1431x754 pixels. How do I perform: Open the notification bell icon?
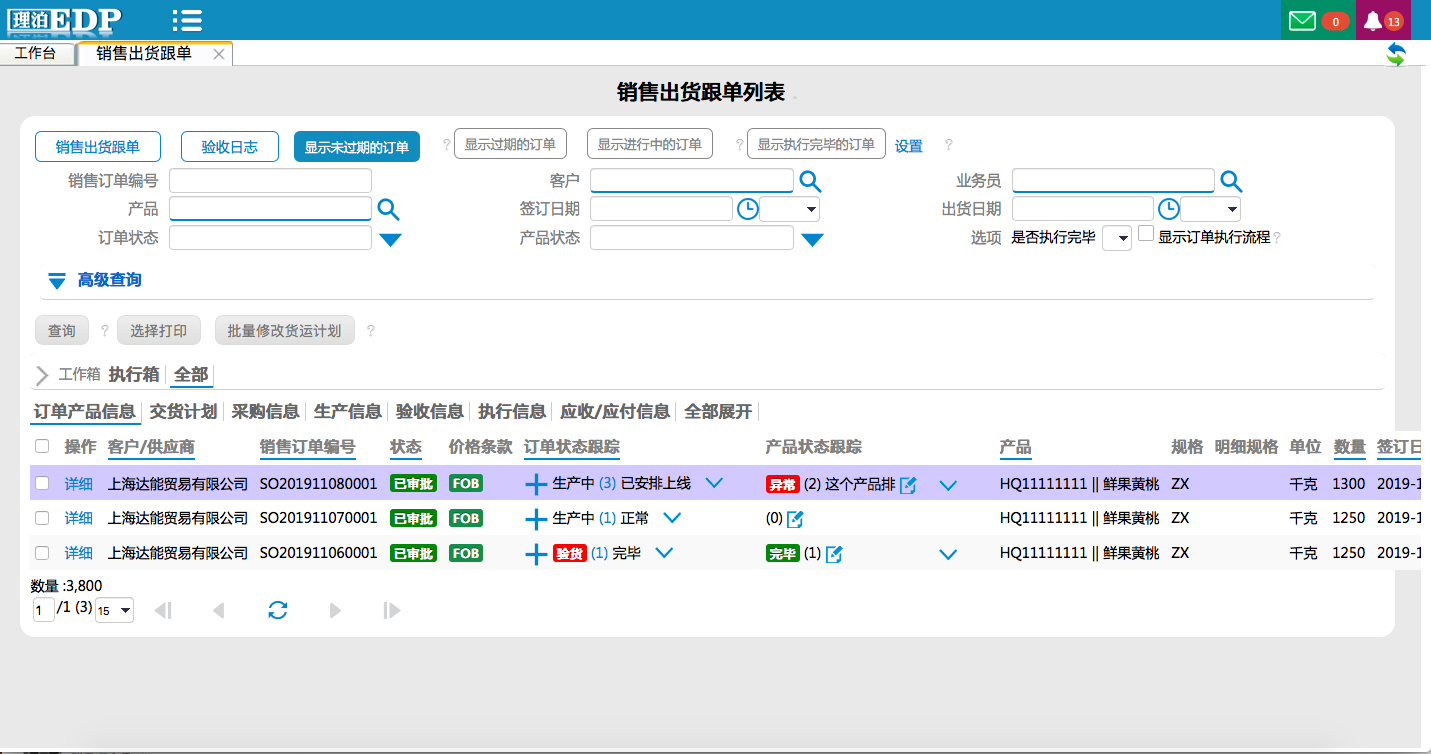1373,21
